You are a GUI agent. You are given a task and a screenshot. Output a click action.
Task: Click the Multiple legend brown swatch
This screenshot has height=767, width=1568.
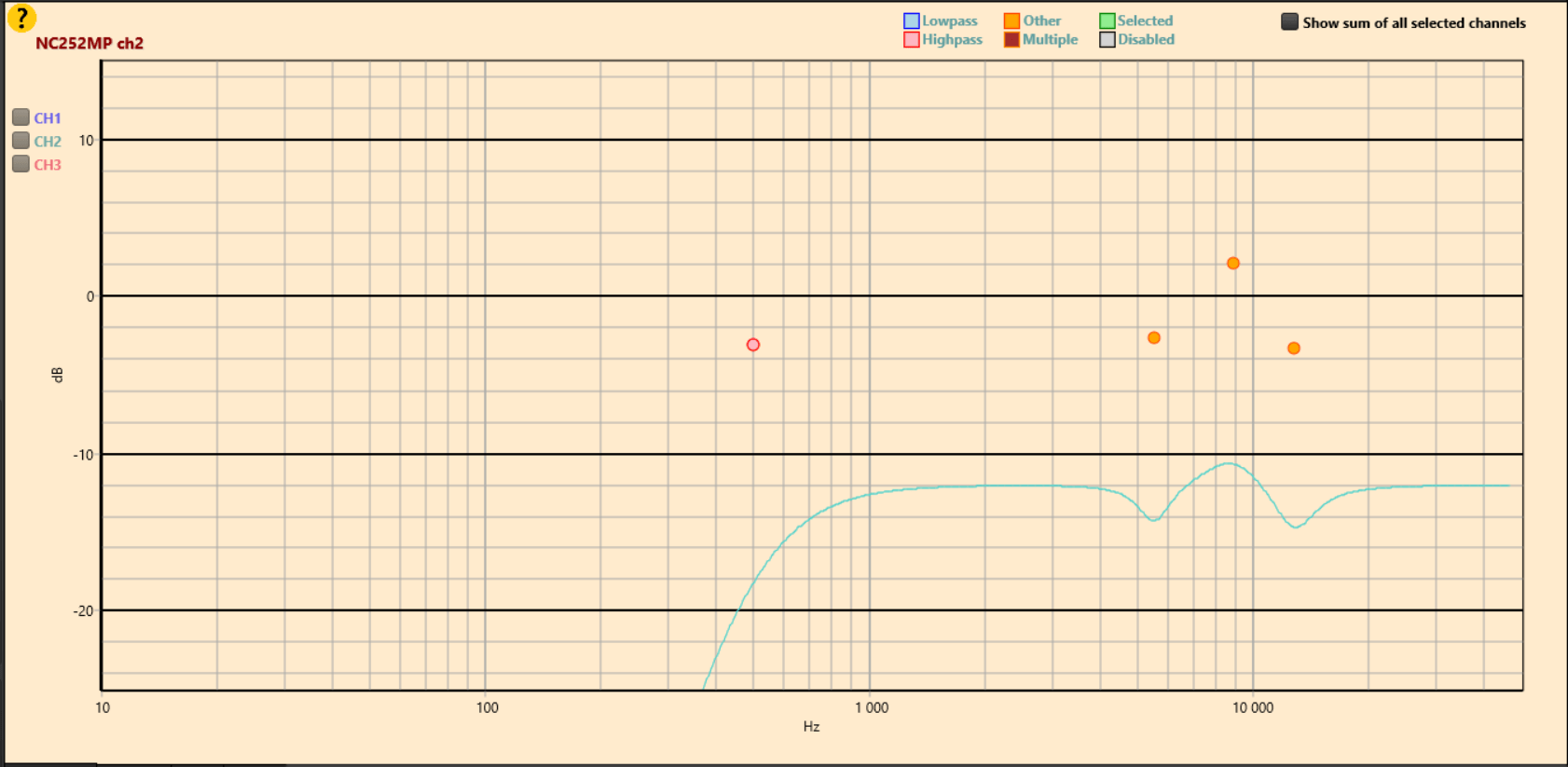coord(1011,39)
